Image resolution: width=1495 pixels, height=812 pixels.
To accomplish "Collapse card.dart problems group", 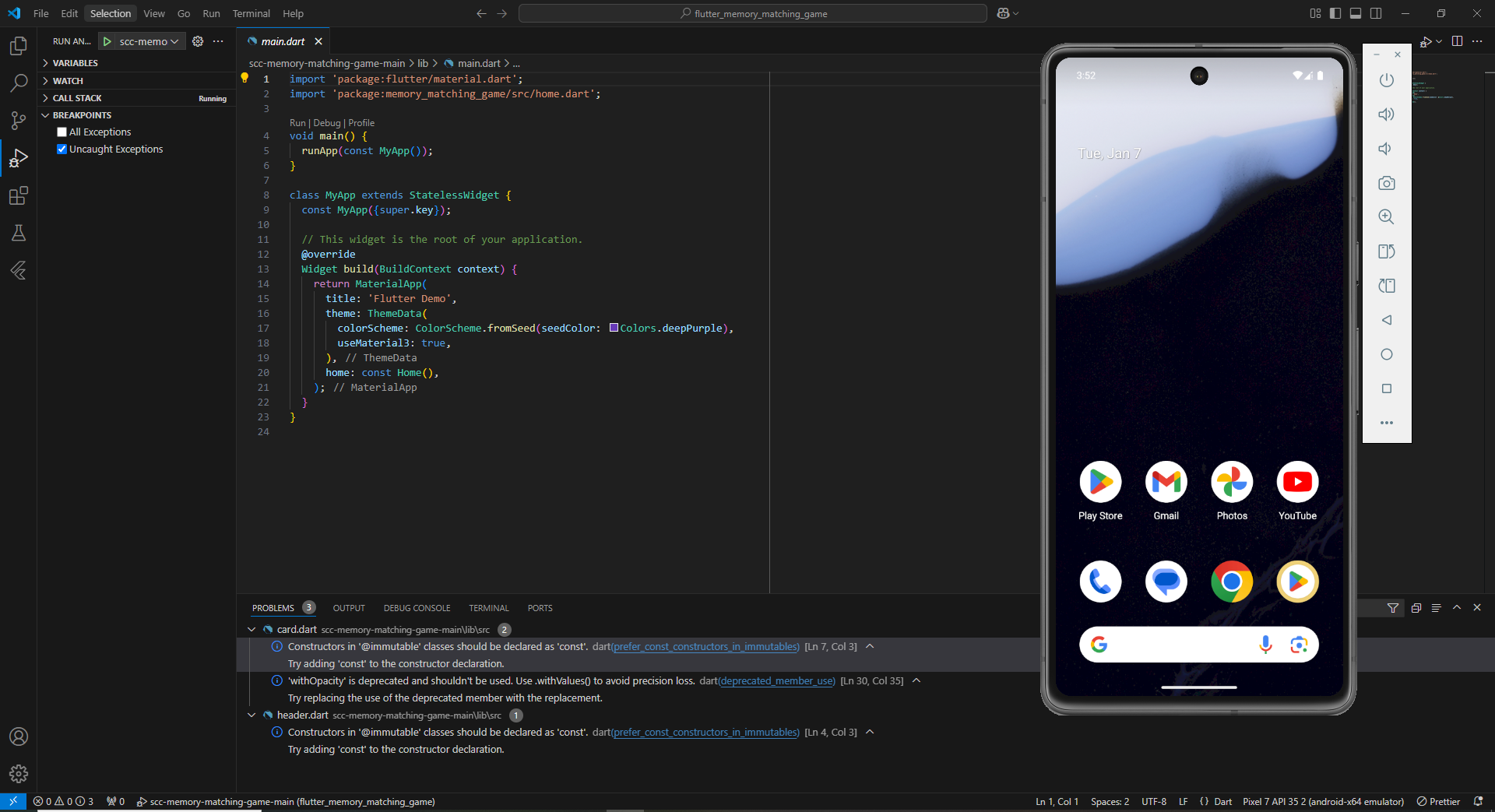I will [252, 630].
